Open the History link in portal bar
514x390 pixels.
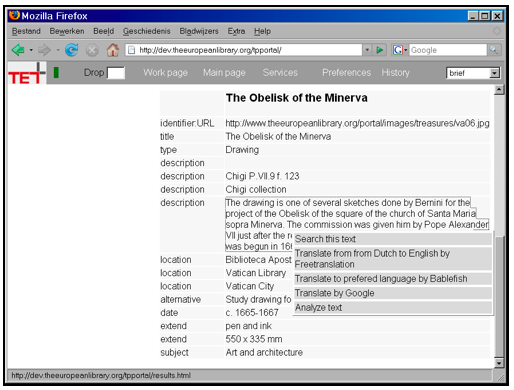pyautogui.click(x=395, y=72)
